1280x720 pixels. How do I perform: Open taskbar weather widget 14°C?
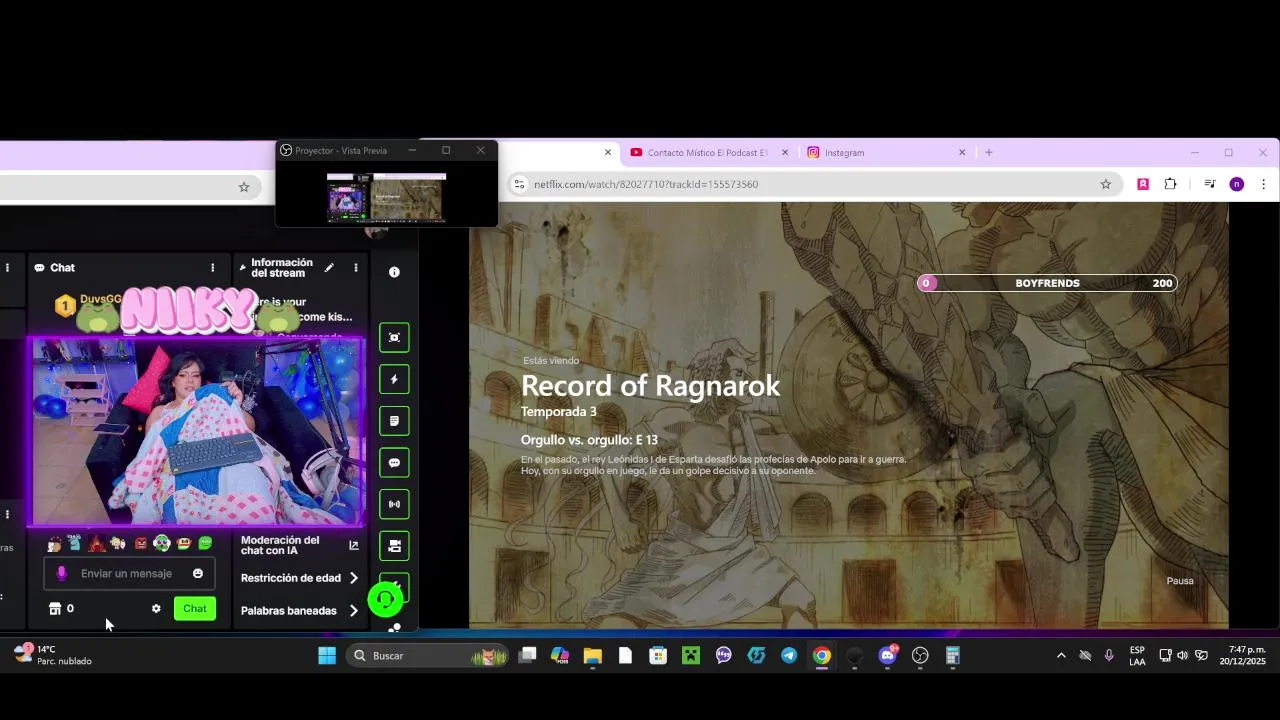pos(52,655)
